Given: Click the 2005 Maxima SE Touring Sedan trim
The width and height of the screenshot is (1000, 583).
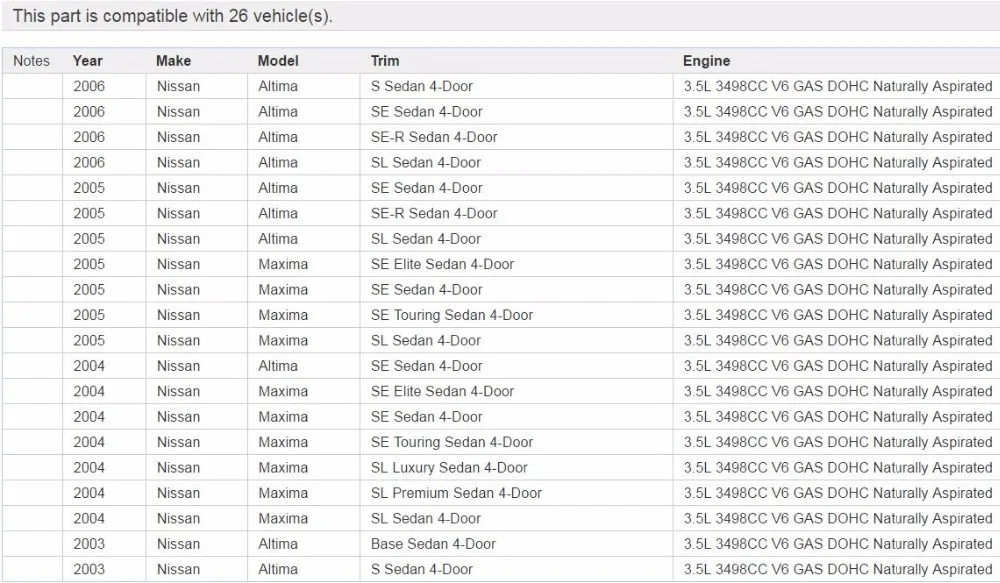Looking at the screenshot, I should [452, 315].
